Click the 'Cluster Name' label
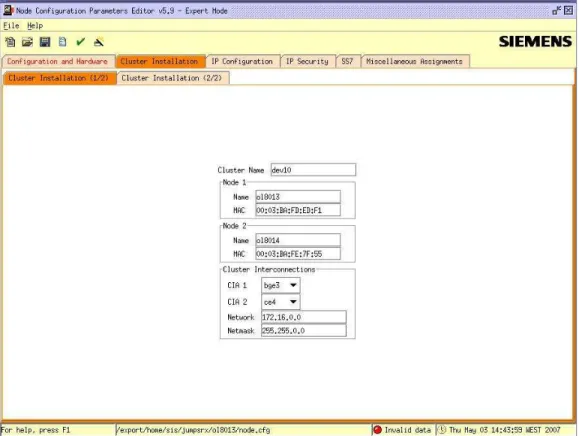The width and height of the screenshot is (579, 436). 241,170
